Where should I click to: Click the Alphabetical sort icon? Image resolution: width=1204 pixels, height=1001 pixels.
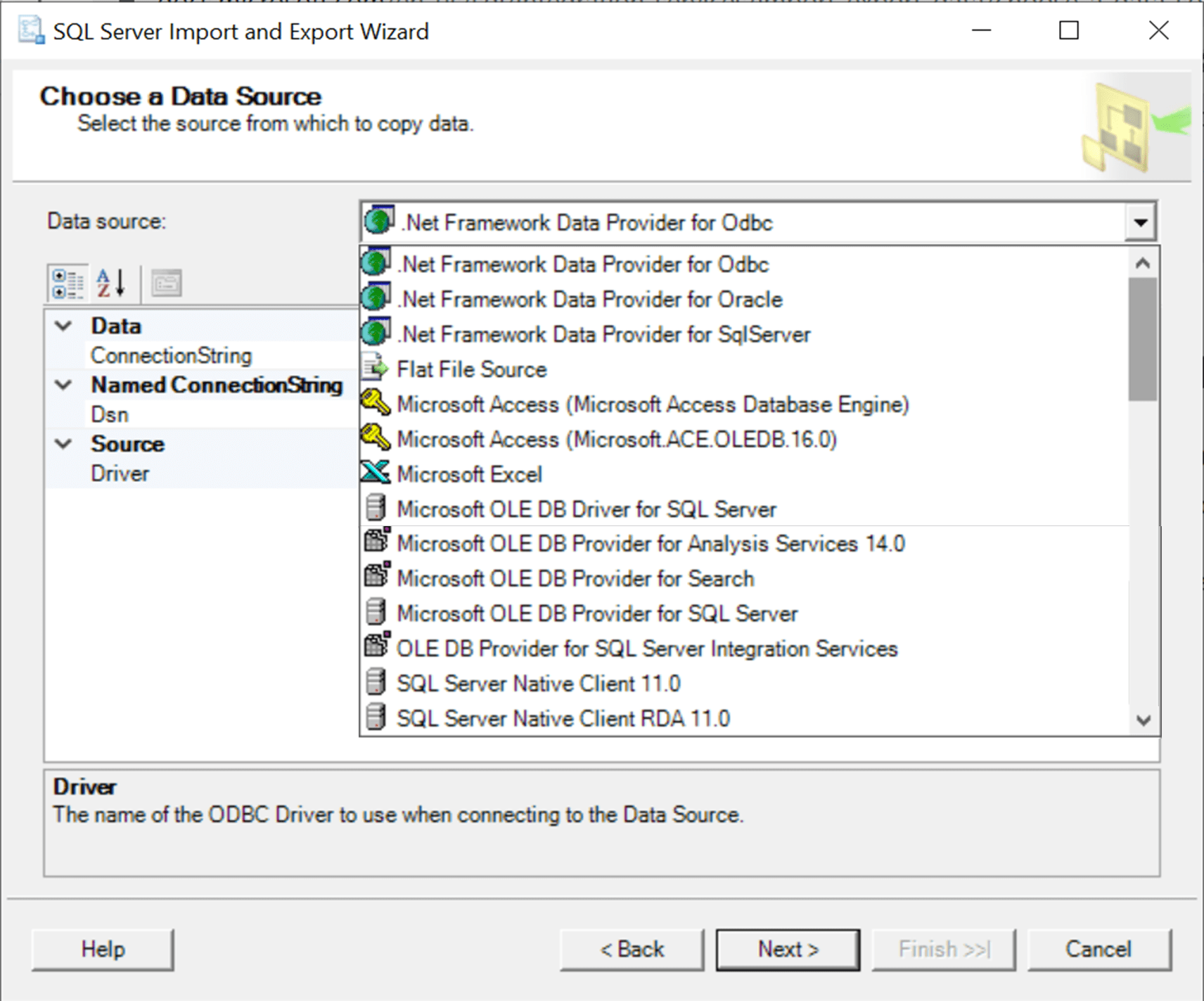tap(110, 281)
